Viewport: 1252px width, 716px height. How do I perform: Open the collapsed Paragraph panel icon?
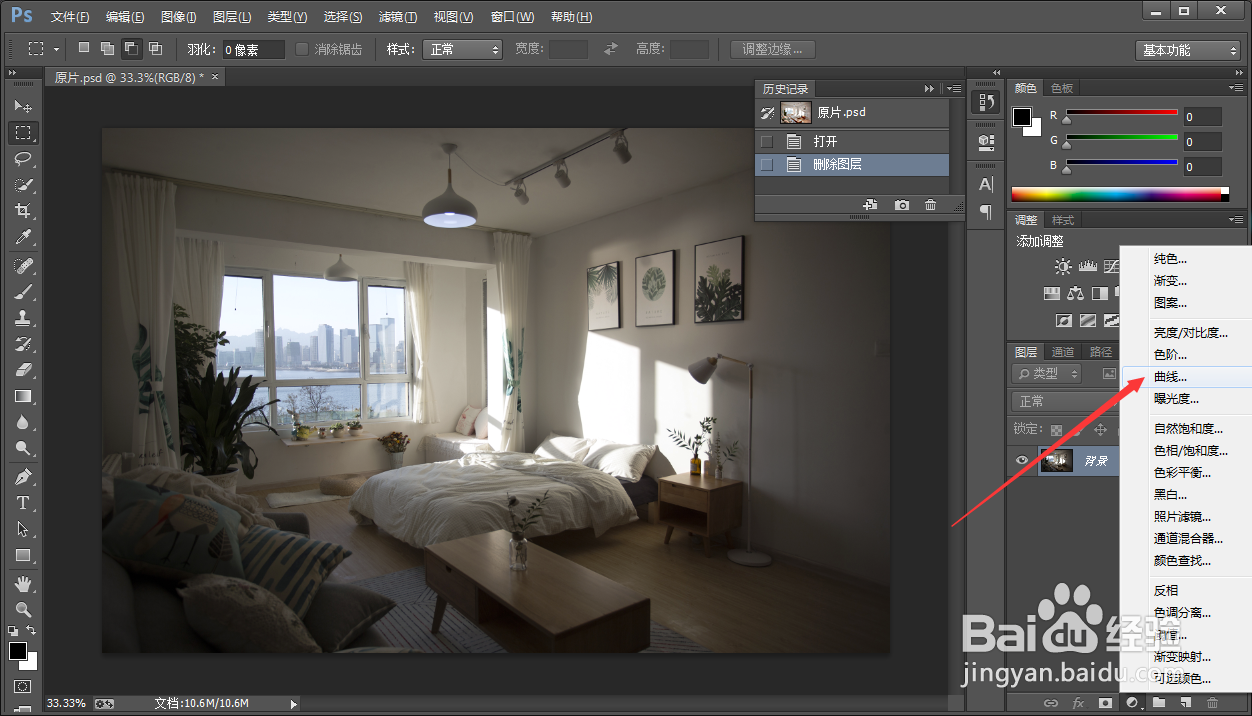pyautogui.click(x=986, y=212)
